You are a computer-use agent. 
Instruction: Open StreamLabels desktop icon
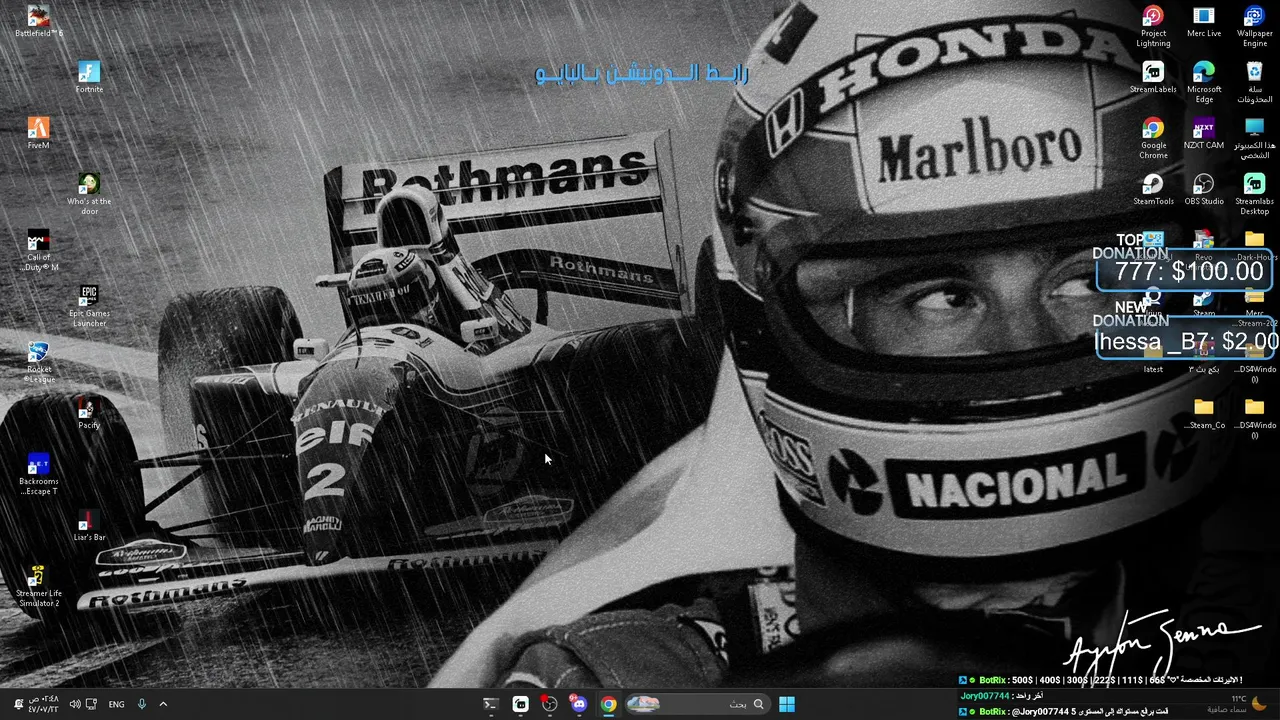(x=1153, y=77)
